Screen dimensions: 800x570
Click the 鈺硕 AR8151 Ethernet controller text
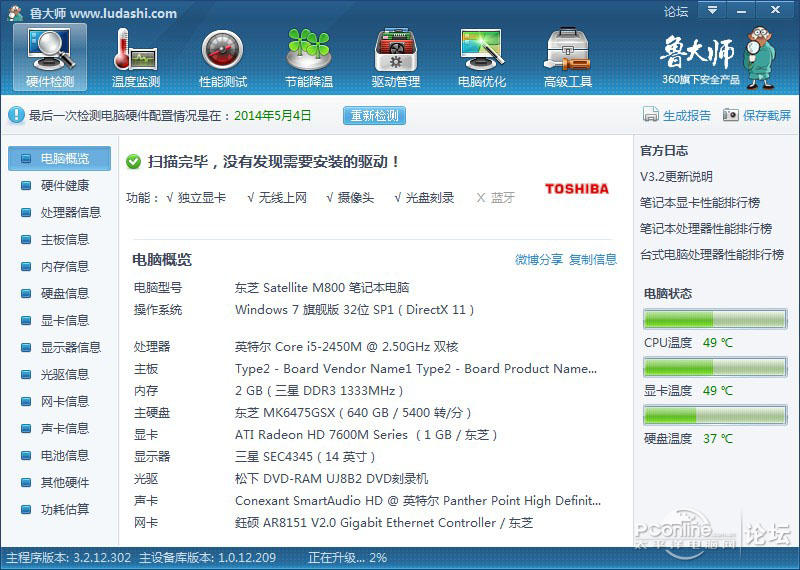click(384, 523)
